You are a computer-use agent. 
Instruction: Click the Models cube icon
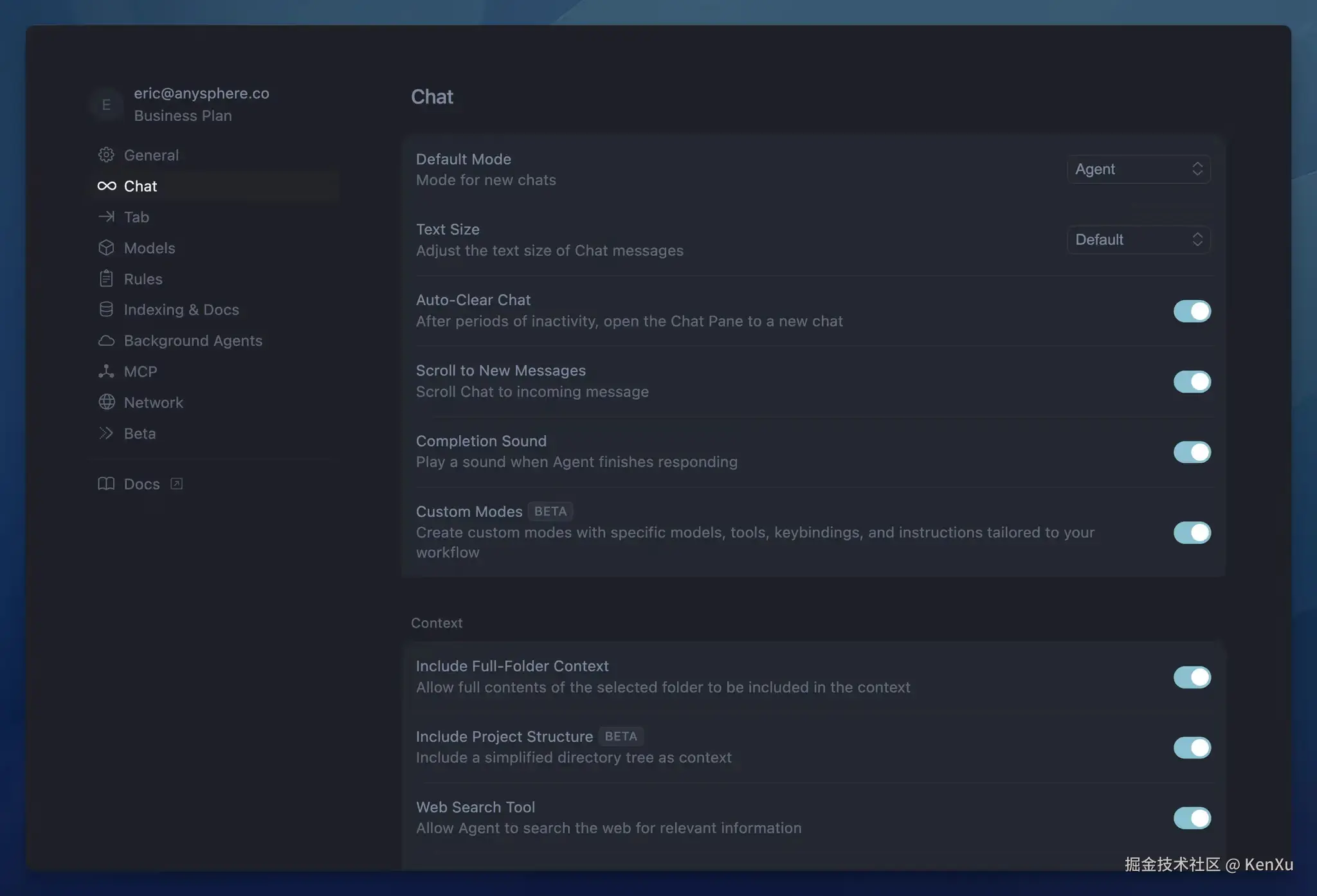point(106,248)
